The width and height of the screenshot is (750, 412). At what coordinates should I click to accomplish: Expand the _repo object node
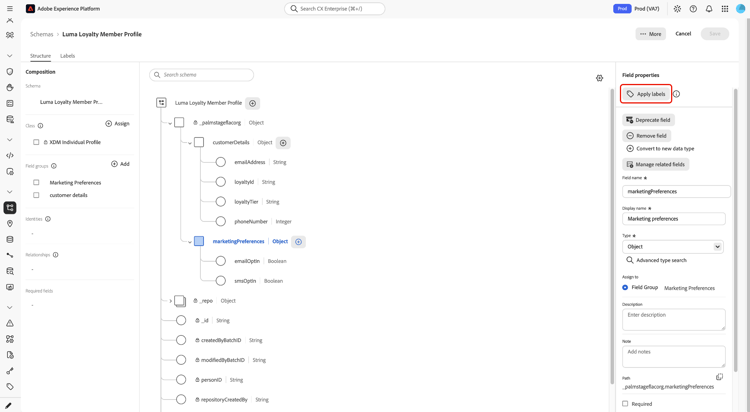170,301
